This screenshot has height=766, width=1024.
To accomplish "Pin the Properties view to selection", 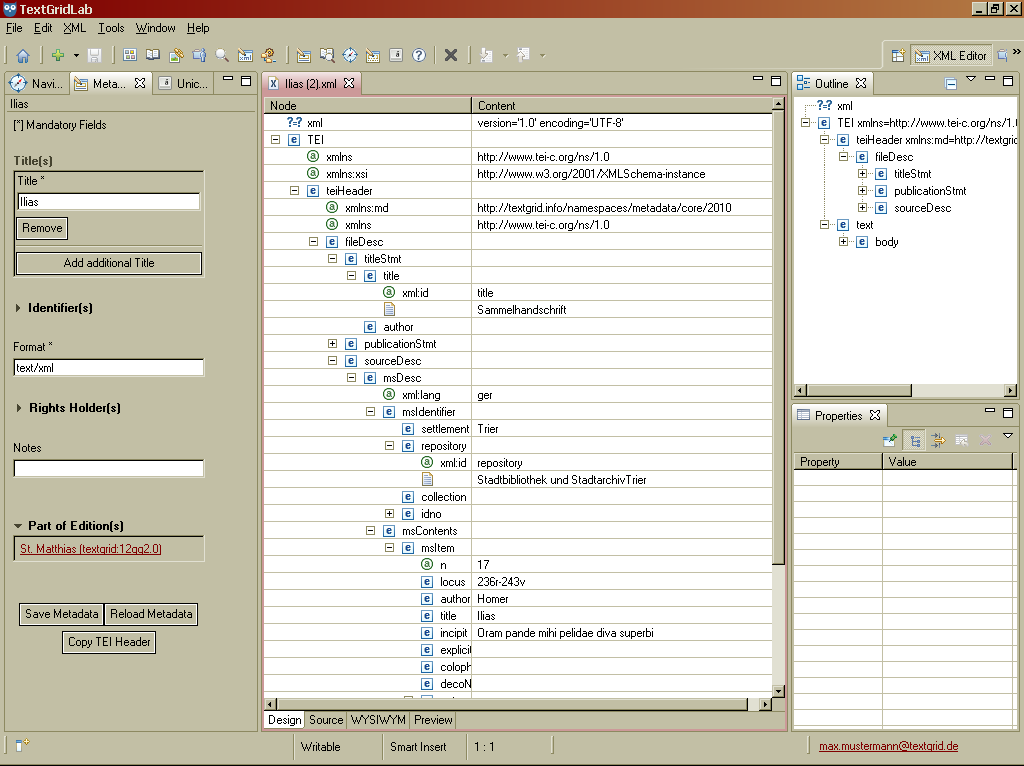I will coord(889,440).
